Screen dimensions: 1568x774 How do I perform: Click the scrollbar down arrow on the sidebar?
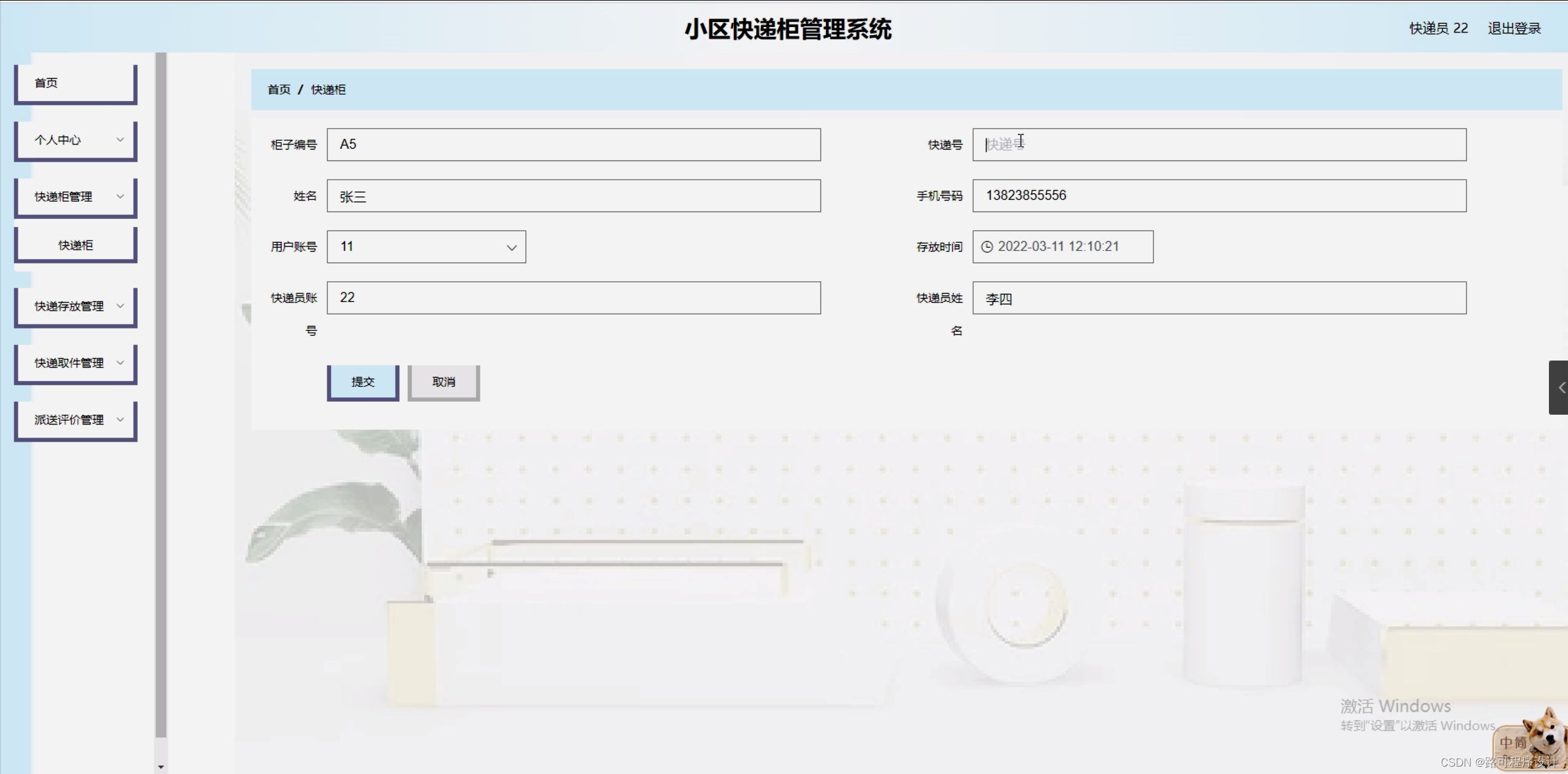[x=161, y=766]
